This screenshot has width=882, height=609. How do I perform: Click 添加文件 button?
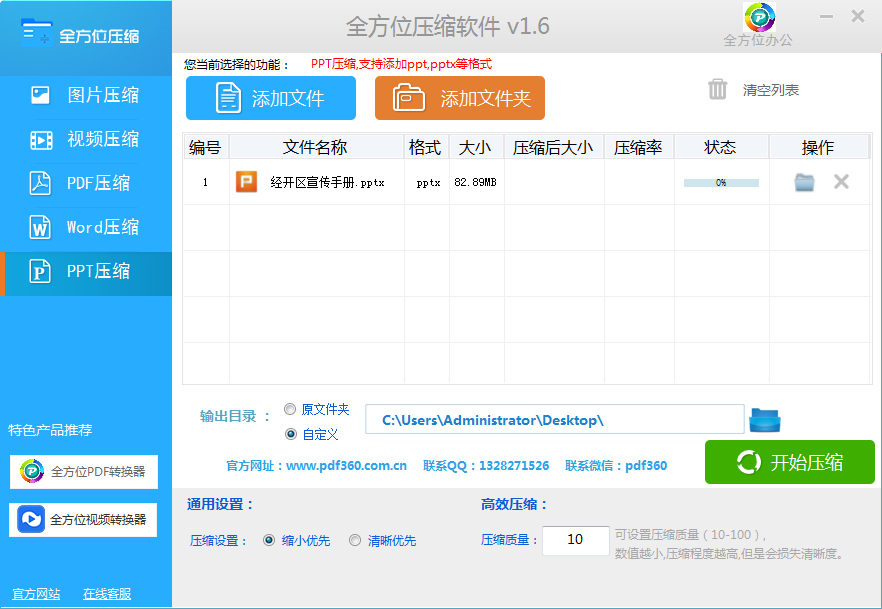(x=271, y=98)
